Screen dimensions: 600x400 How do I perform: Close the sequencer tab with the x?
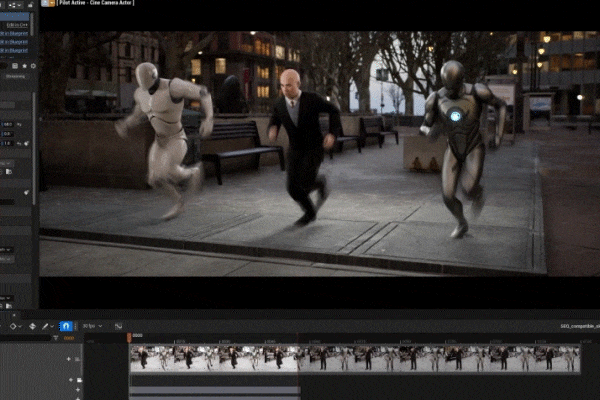tap(14, 315)
